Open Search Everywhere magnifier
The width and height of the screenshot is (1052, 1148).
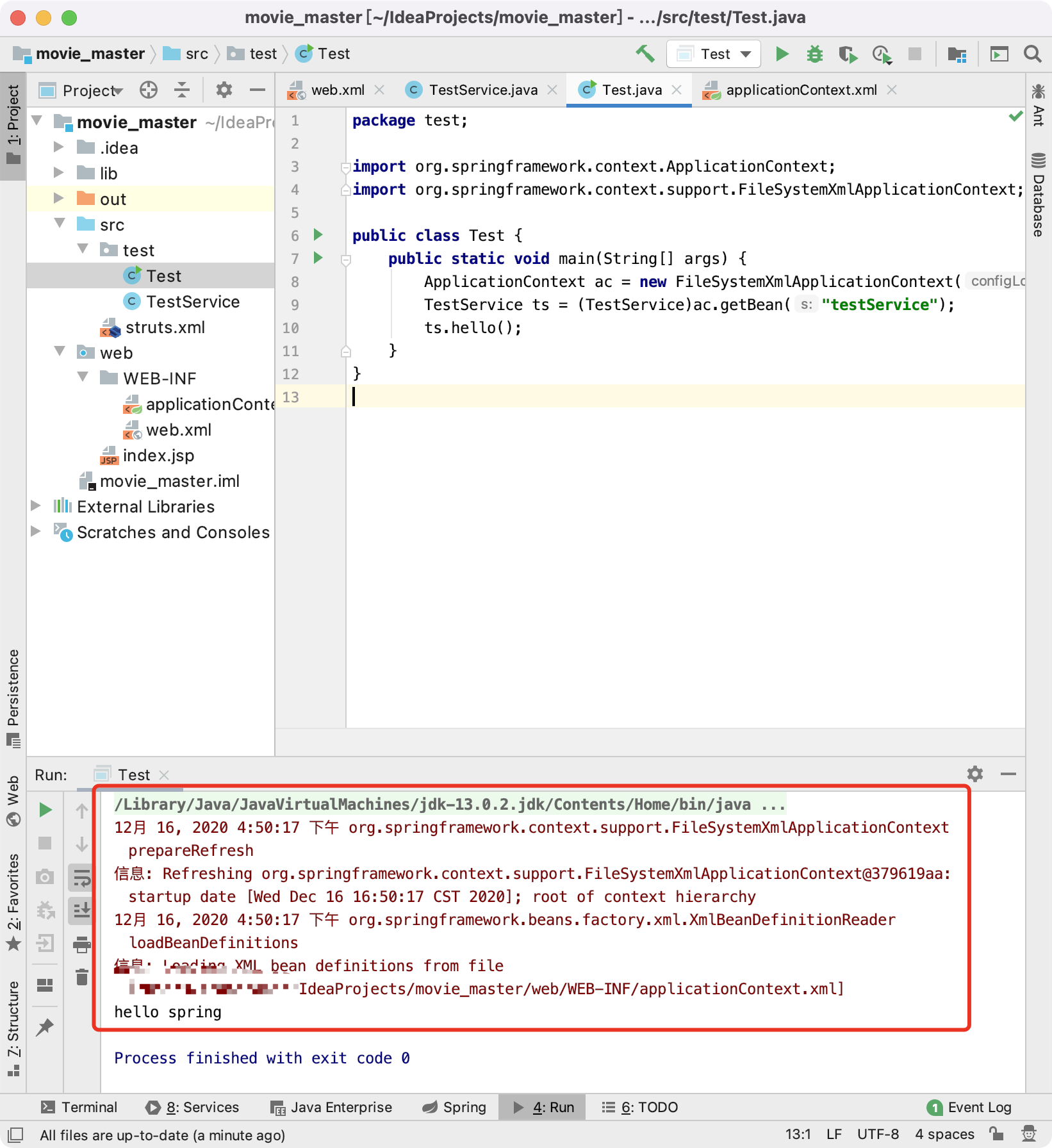pyautogui.click(x=1032, y=54)
